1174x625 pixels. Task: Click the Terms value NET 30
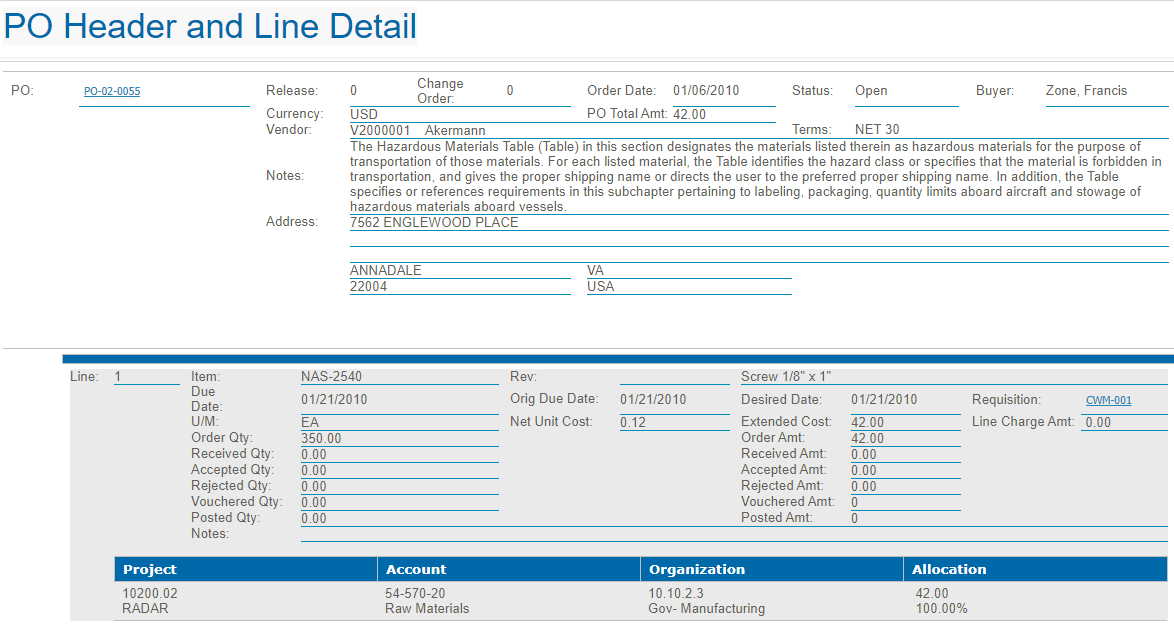coord(877,130)
